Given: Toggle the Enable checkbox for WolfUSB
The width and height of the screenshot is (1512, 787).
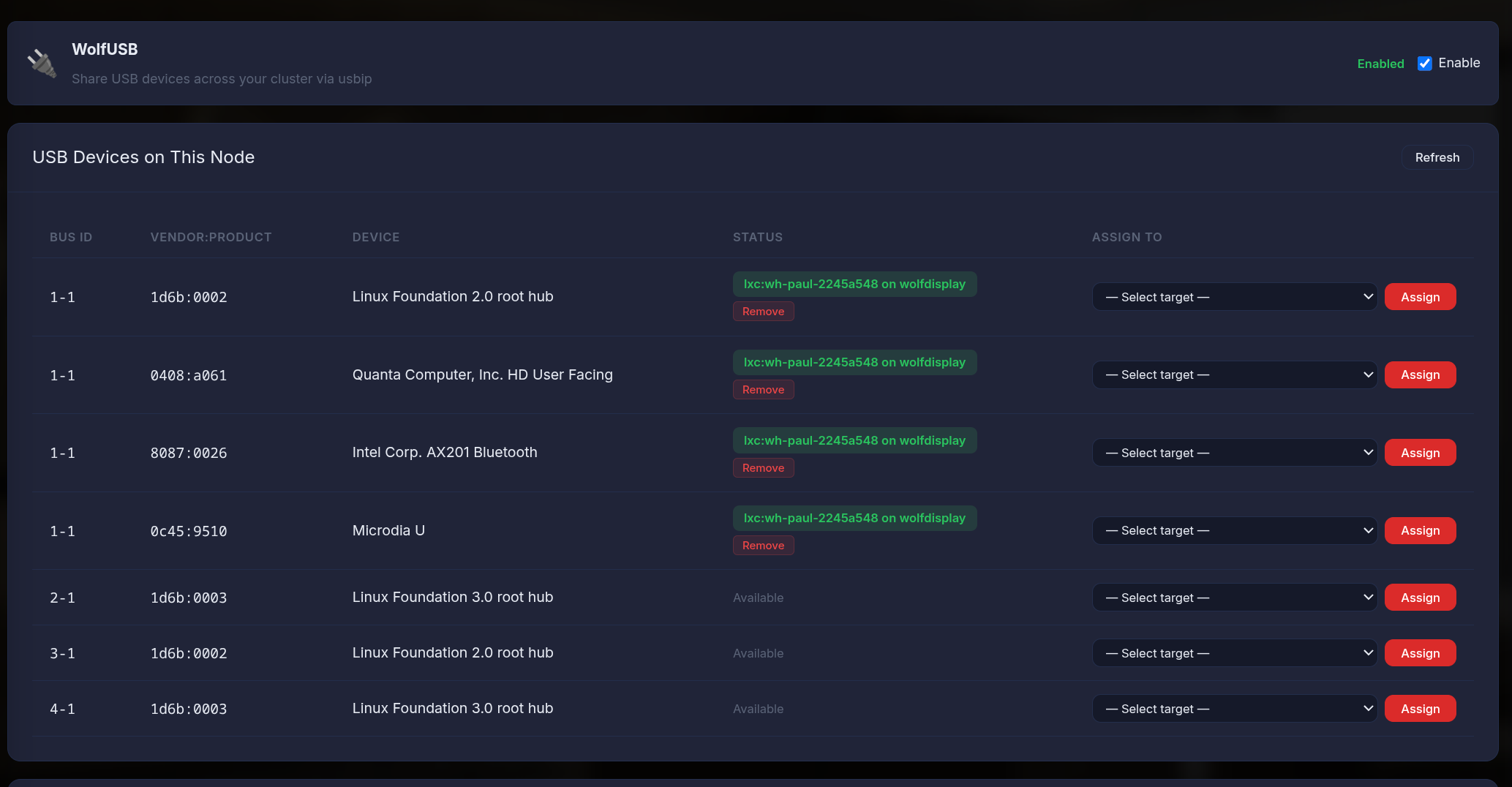Looking at the screenshot, I should click(1424, 64).
